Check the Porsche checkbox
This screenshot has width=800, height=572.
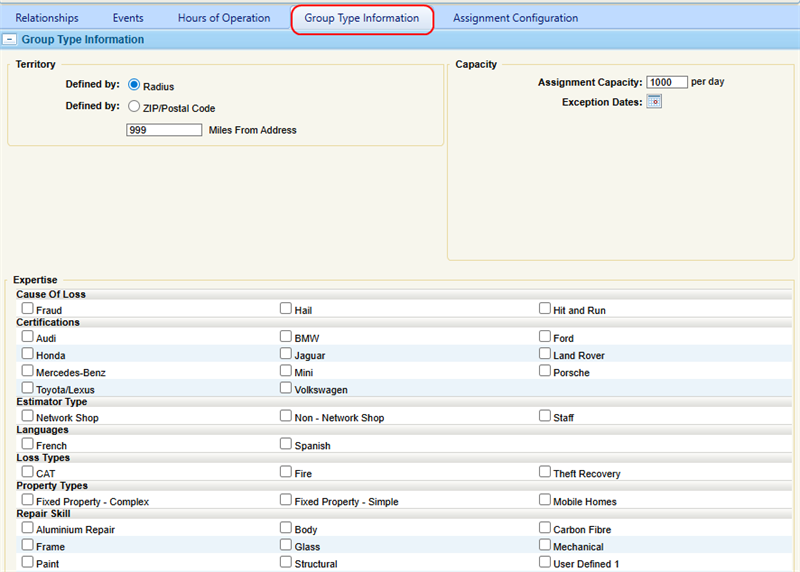(545, 370)
